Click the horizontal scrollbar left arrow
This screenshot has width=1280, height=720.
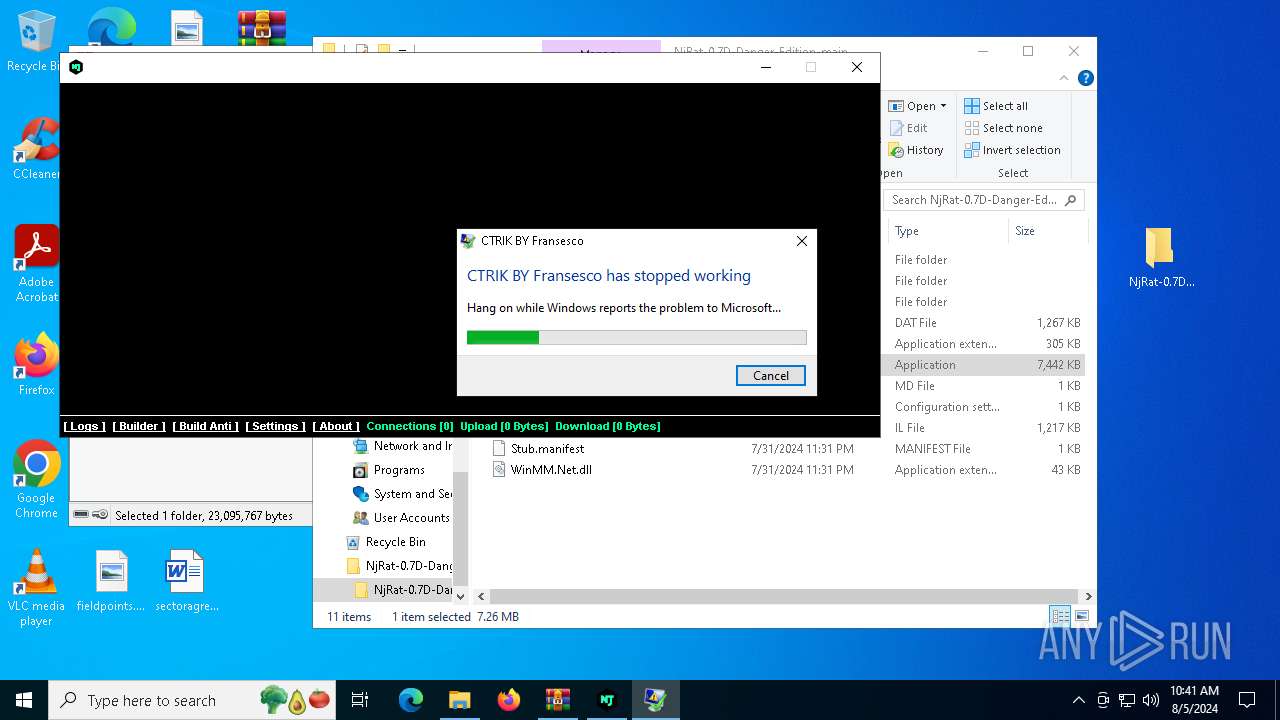click(481, 596)
